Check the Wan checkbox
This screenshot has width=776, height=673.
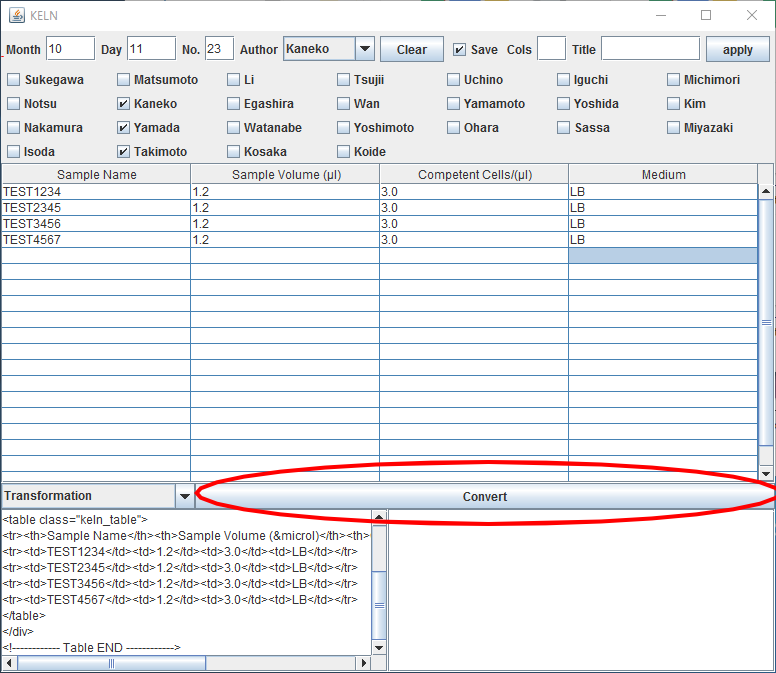click(343, 103)
